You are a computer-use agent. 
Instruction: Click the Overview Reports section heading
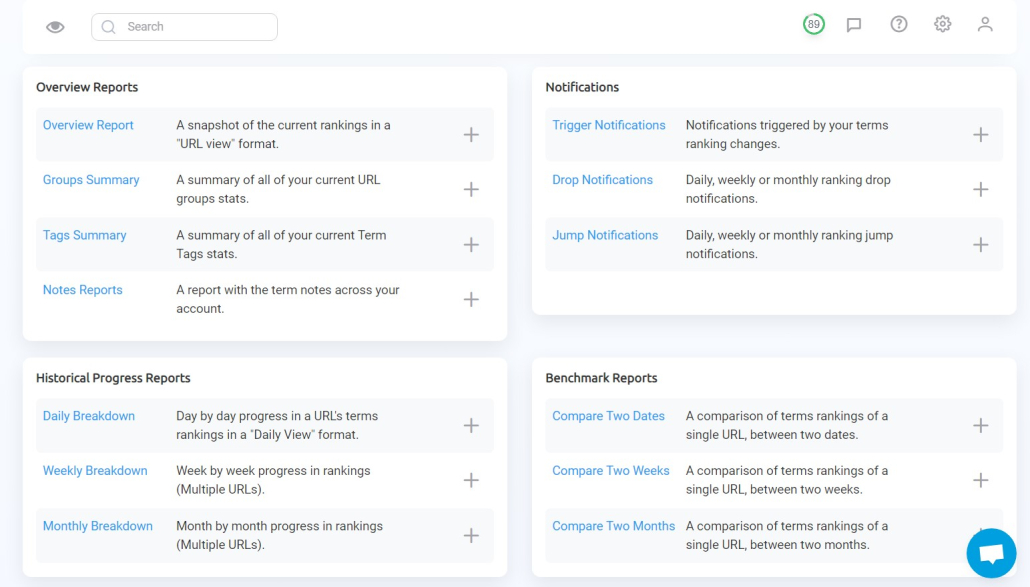pyautogui.click(x=87, y=87)
